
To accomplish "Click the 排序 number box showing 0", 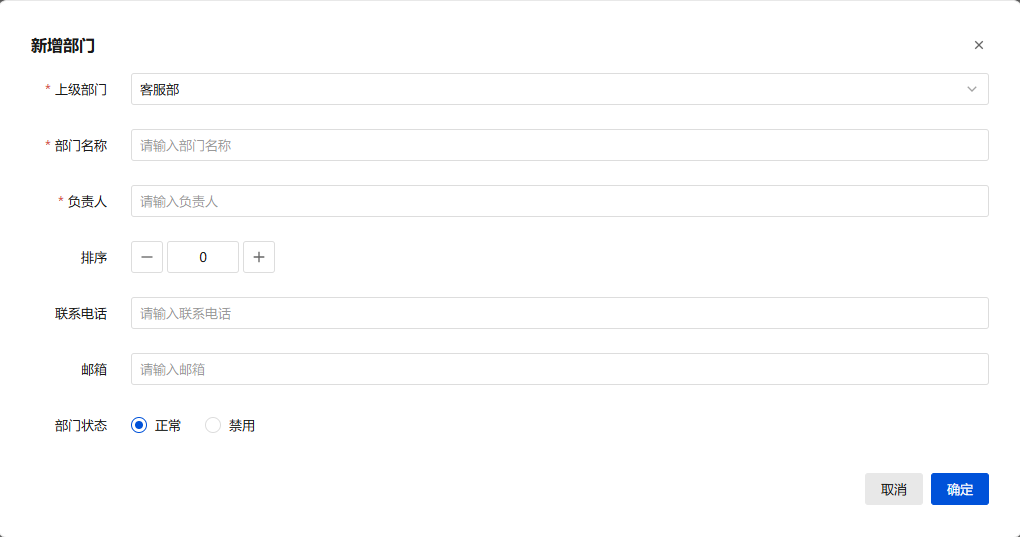I will click(x=203, y=257).
